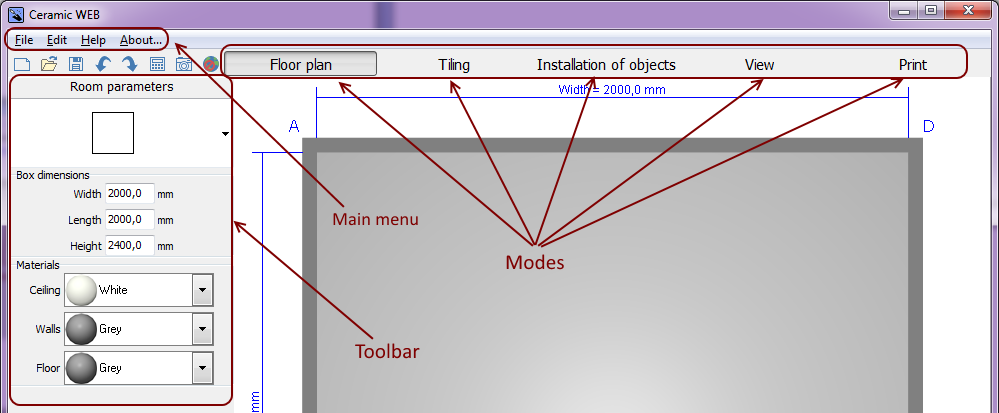Expand the Floor material dropdown
The image size is (999, 413).
(203, 368)
